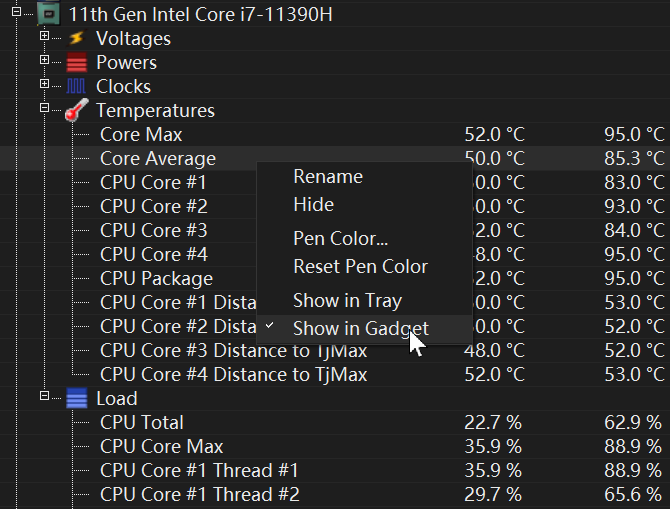This screenshot has width=670, height=509.
Task: Click the Voltages lightning bolt icon
Action: [x=76, y=38]
